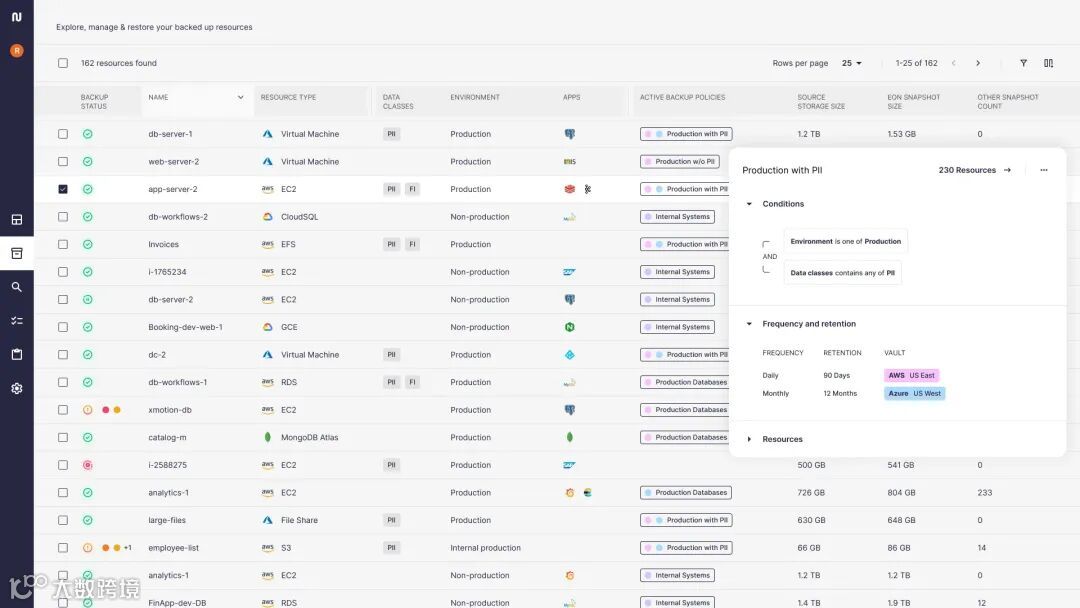Uncheck the app-server-2 row checkbox
1080x608 pixels.
coord(63,189)
